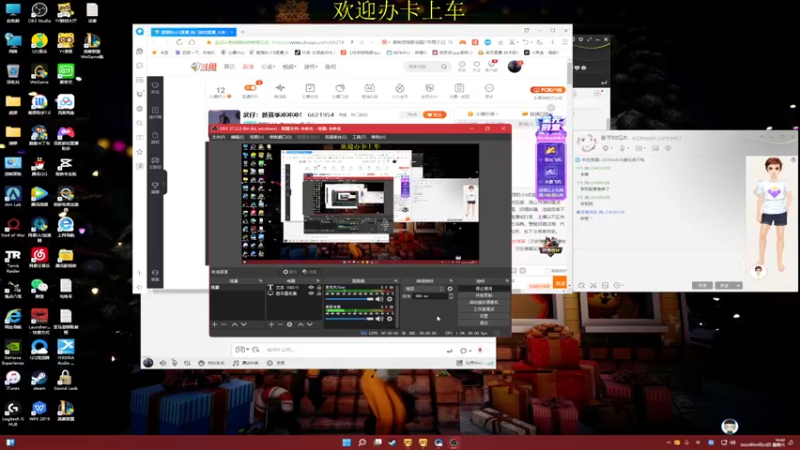Click 开始录制 button in OBS controls

click(x=484, y=295)
